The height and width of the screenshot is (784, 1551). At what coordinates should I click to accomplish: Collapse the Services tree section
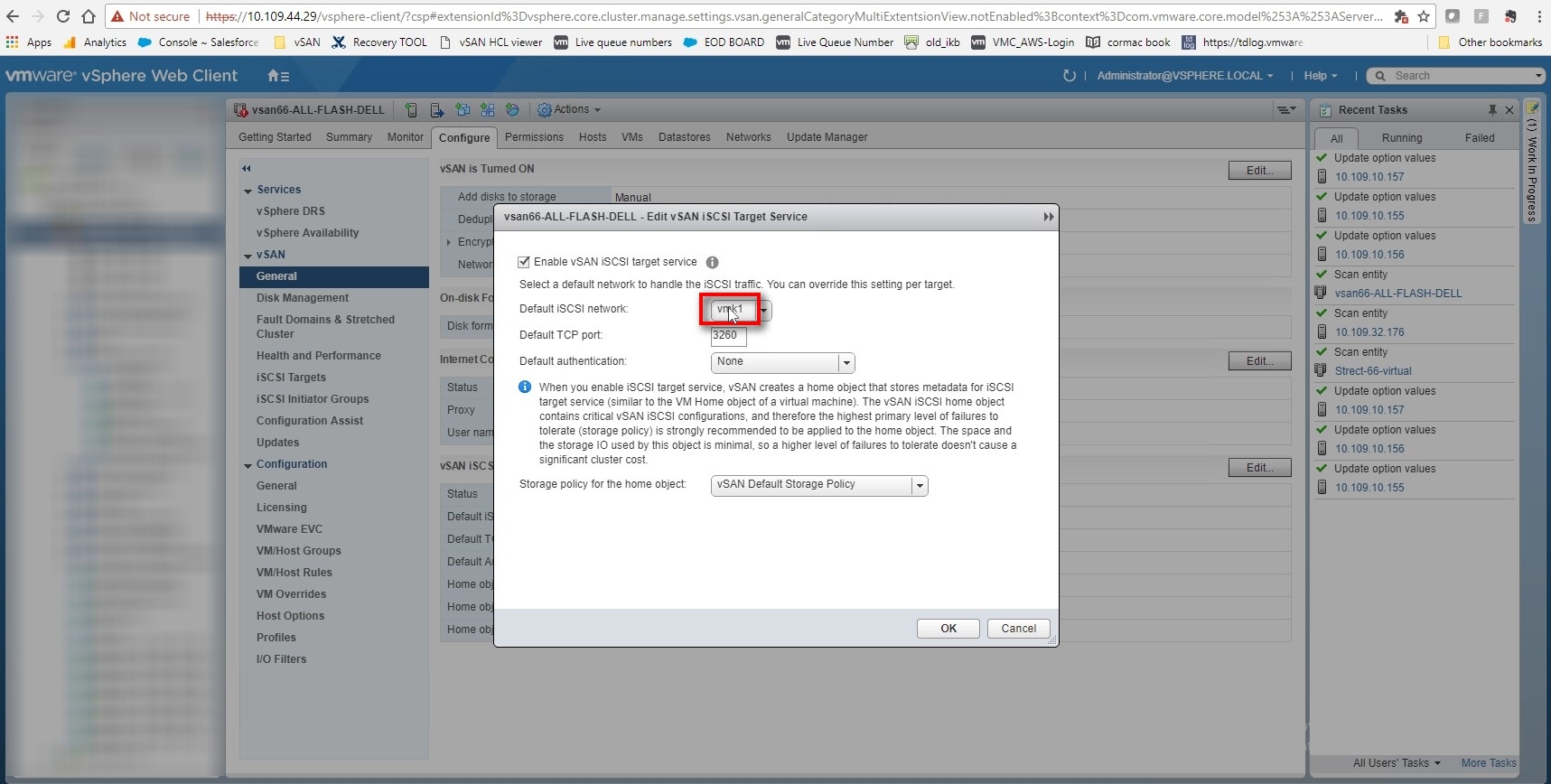[248, 191]
